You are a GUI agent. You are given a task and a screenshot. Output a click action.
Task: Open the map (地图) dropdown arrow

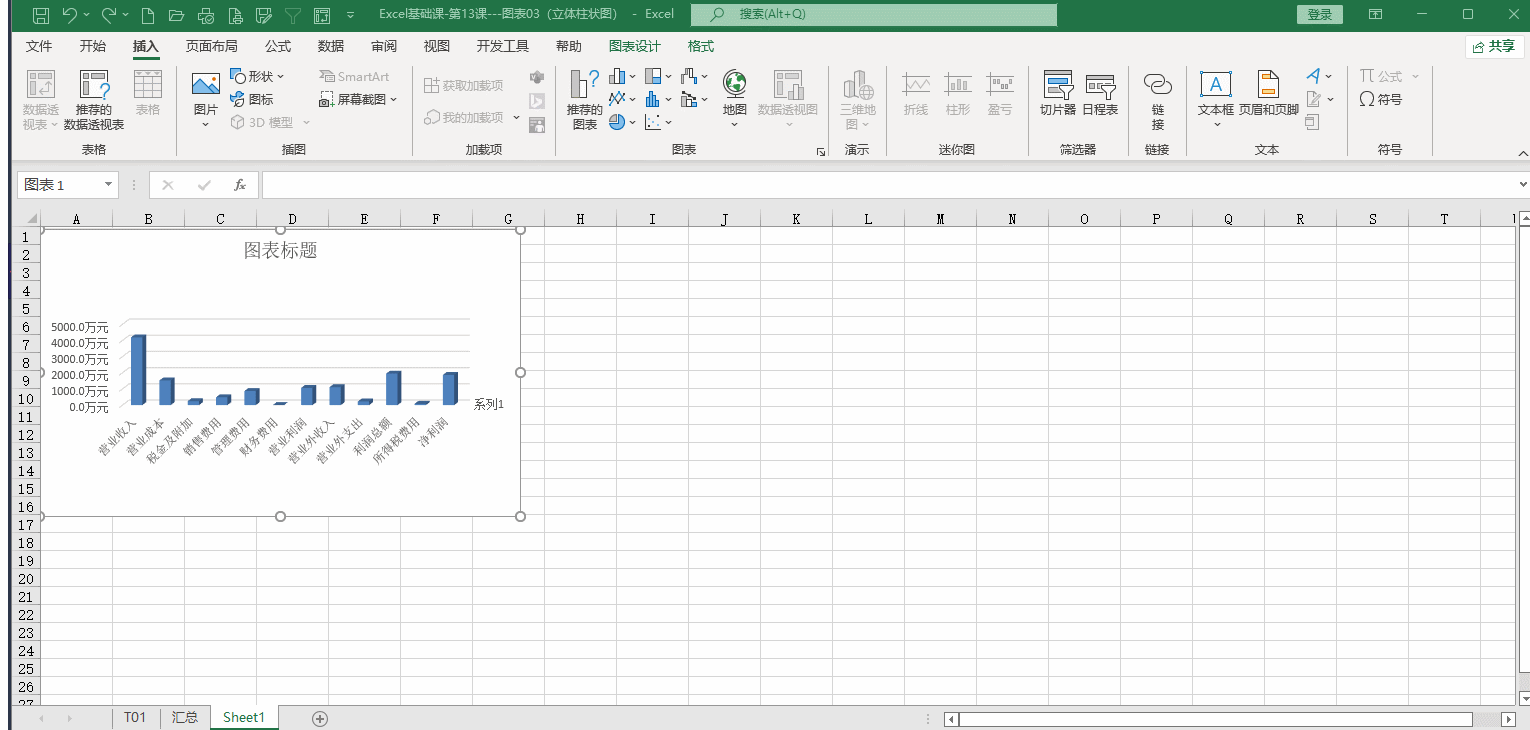pos(735,124)
